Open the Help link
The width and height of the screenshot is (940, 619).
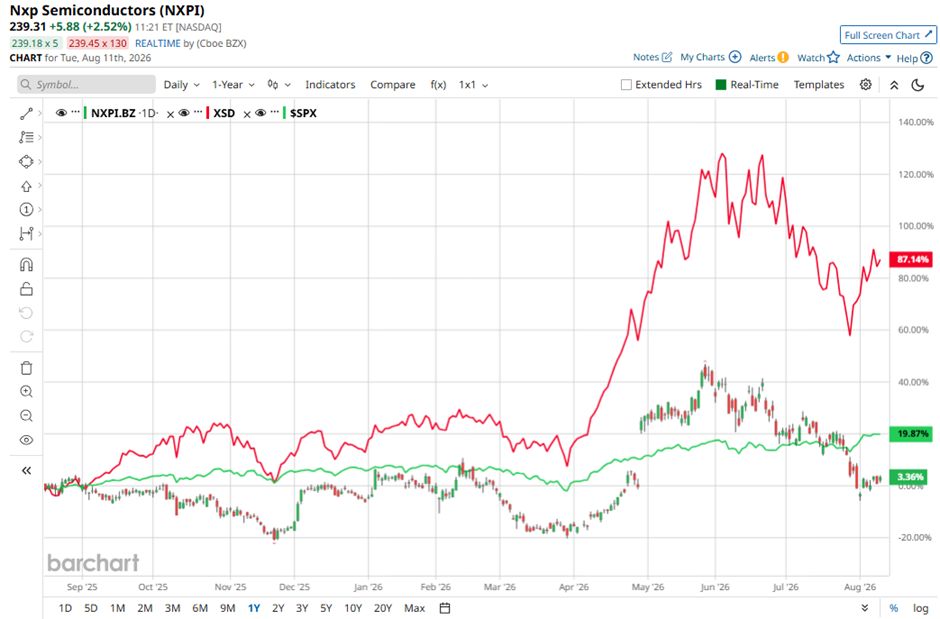tap(914, 58)
